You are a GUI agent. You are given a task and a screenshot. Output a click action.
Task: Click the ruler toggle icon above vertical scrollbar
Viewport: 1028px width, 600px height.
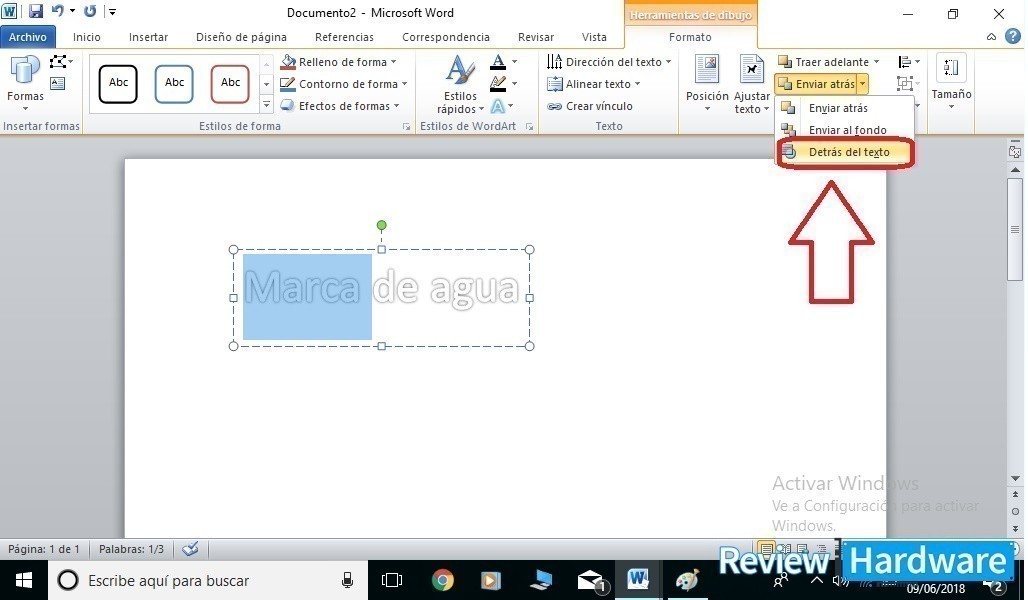click(x=1015, y=152)
